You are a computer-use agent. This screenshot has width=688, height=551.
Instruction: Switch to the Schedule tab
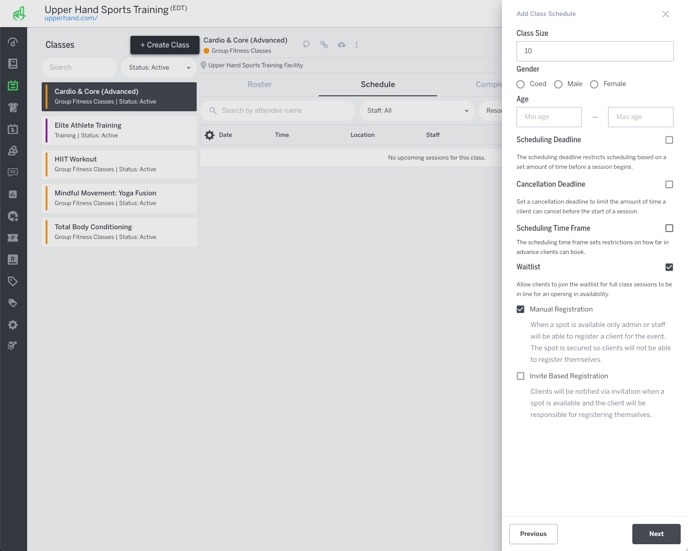(x=378, y=84)
